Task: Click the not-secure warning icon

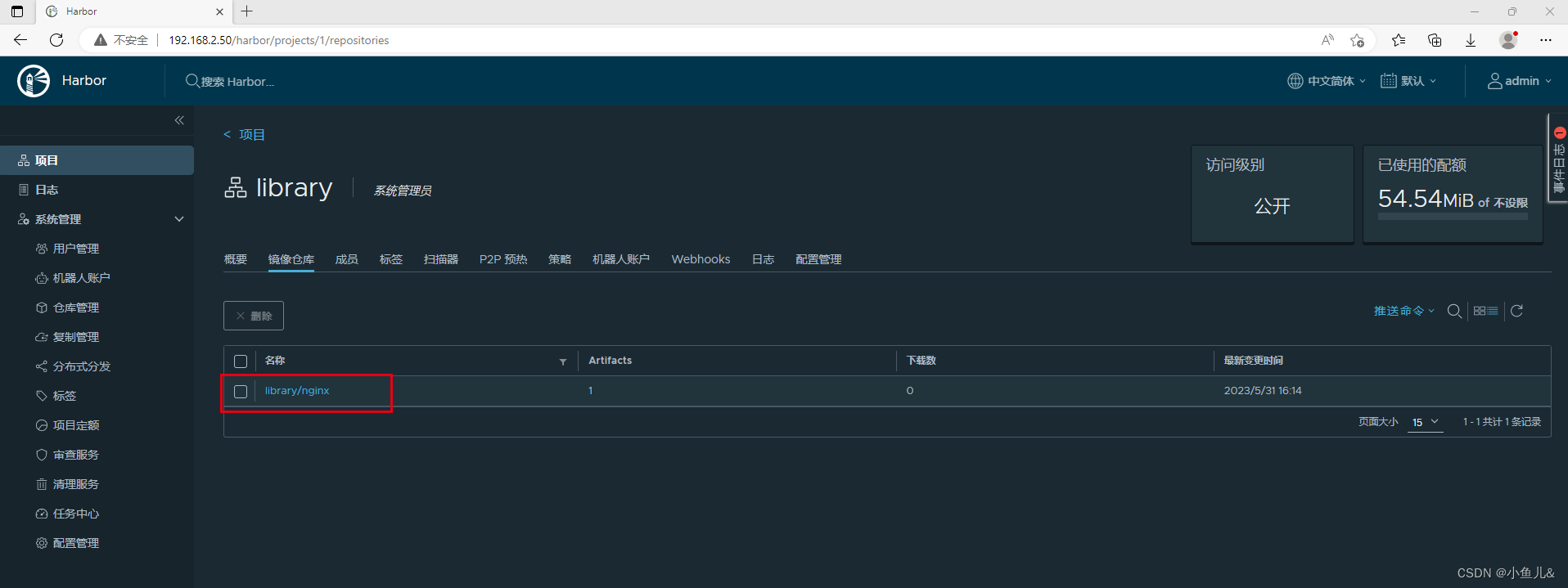Action: [101, 40]
